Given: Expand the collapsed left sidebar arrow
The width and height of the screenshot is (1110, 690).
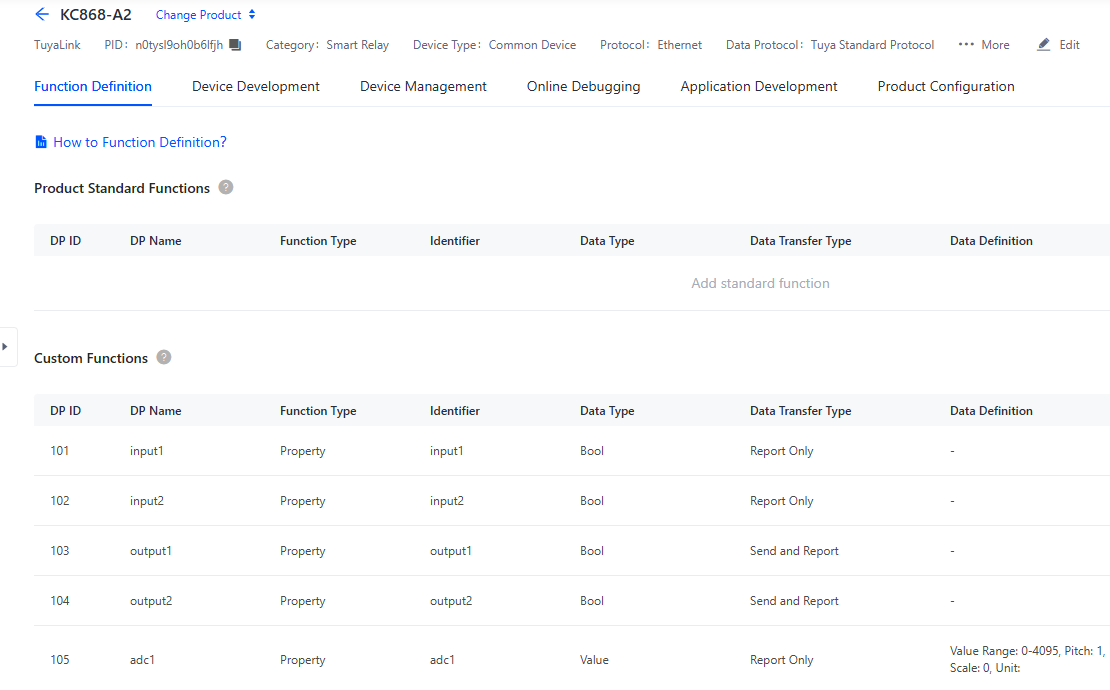Looking at the screenshot, I should tap(5, 346).
